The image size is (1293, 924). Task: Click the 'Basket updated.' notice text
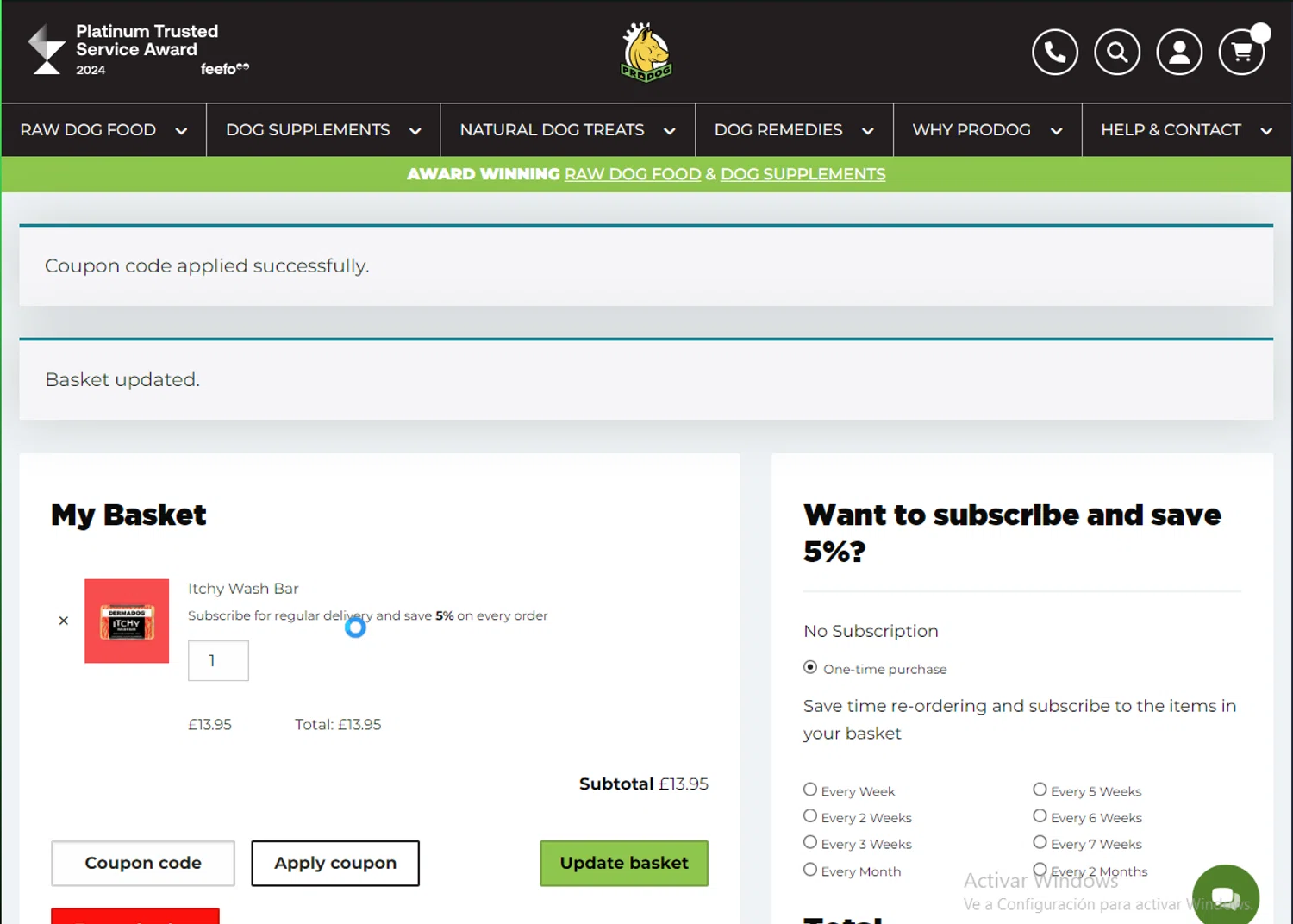point(122,379)
